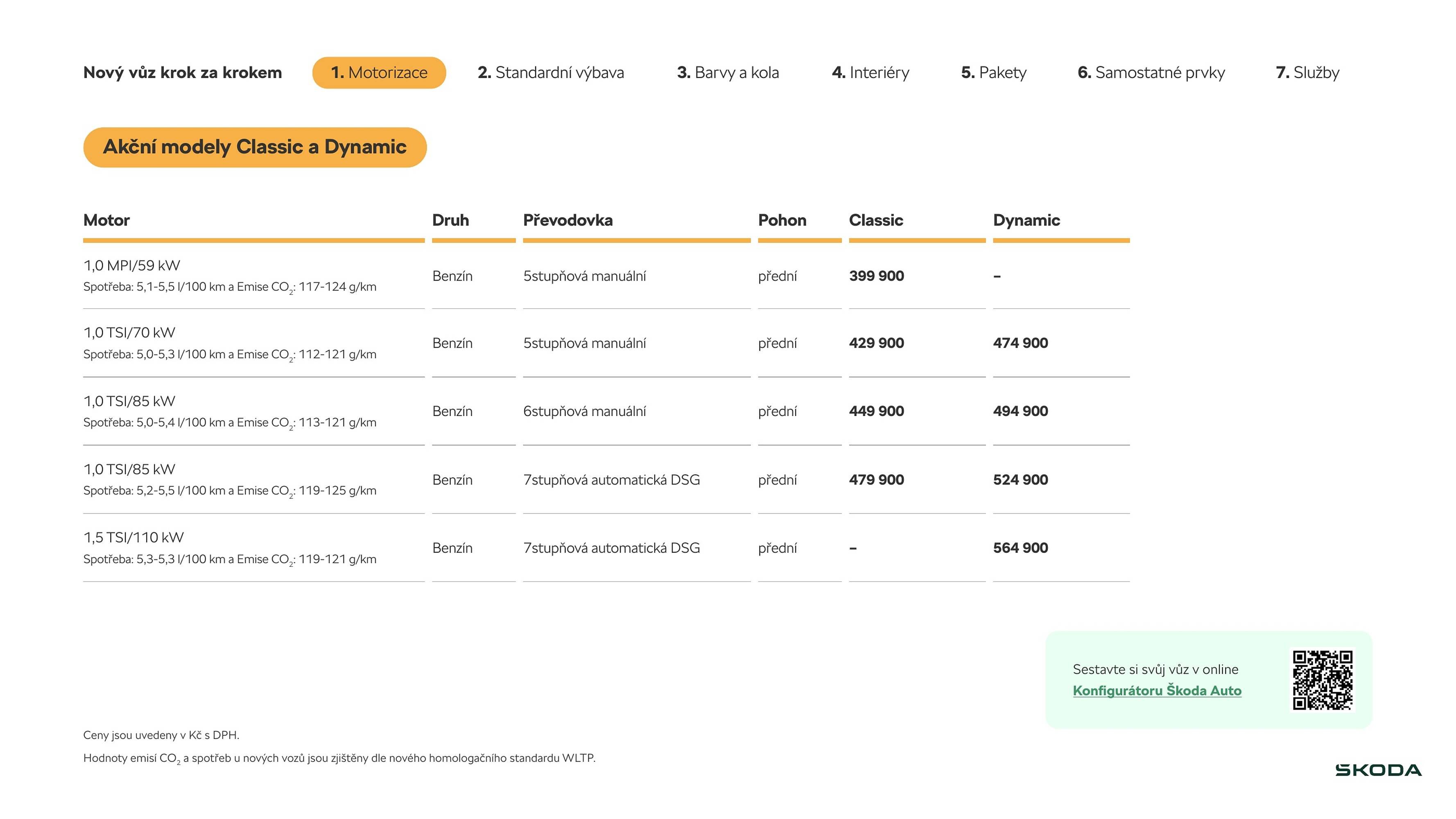This screenshot has height=819, width=1456.
Task: Navigate to the Služby tab
Action: (1307, 72)
